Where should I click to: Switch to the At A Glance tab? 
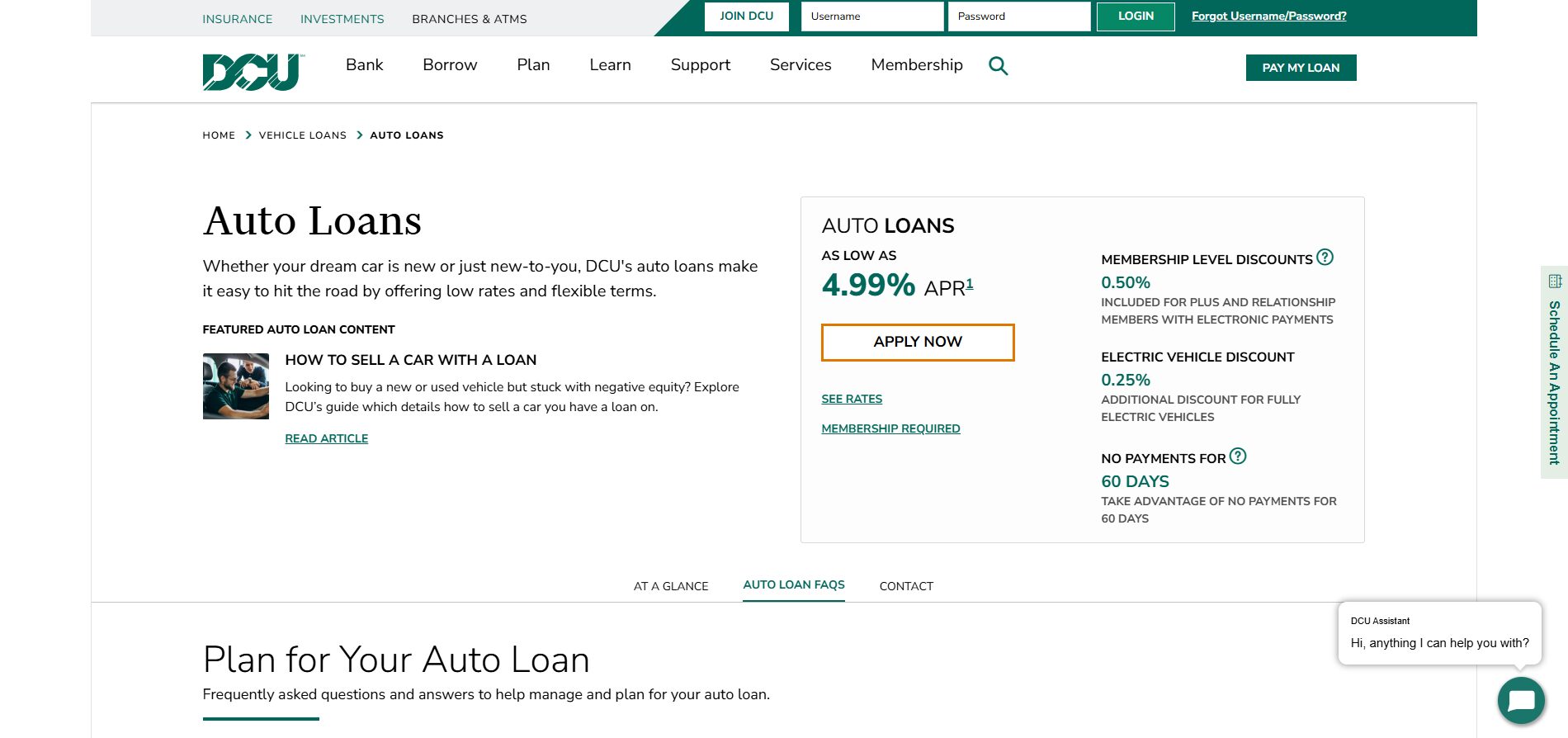pyautogui.click(x=670, y=586)
